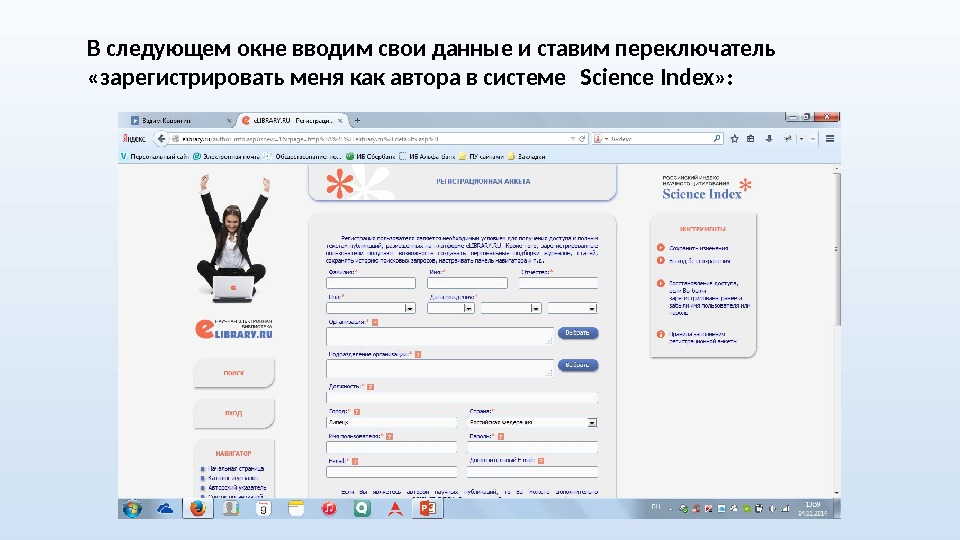Screen dimensions: 960x540
Task: Open Персональный сайт bookmark
Action: pyautogui.click(x=155, y=157)
